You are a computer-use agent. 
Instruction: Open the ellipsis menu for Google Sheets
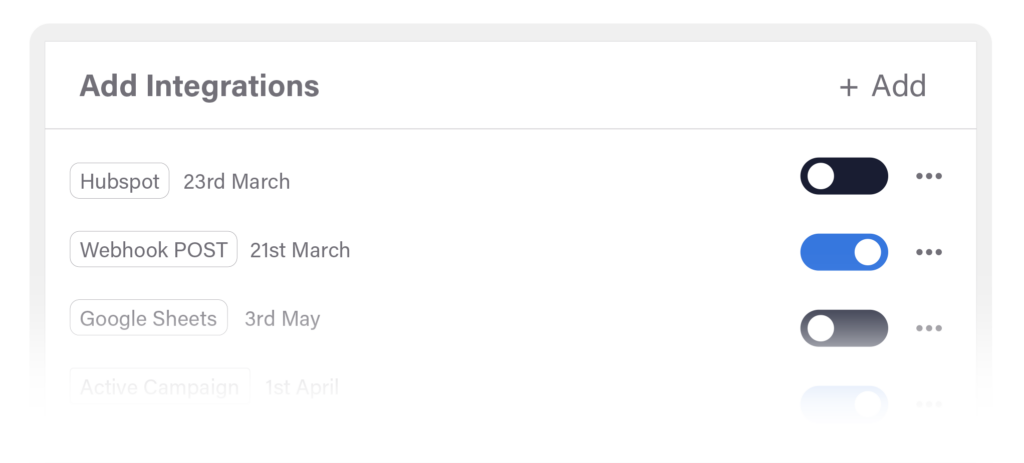point(929,328)
